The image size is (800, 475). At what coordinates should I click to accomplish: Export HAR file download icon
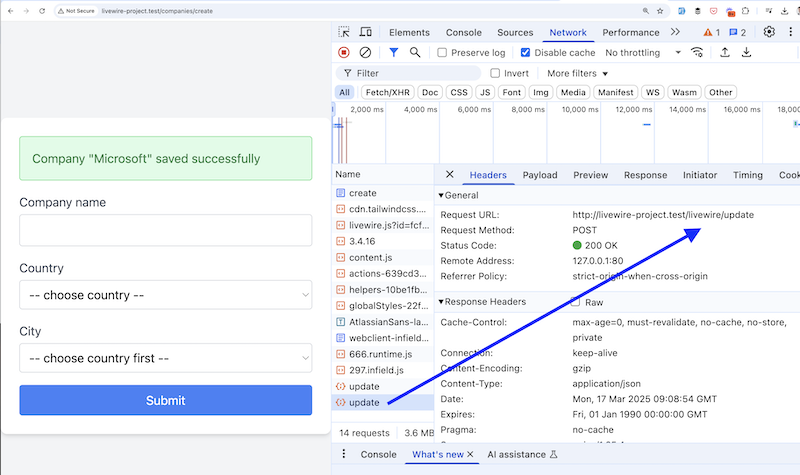click(x=746, y=53)
